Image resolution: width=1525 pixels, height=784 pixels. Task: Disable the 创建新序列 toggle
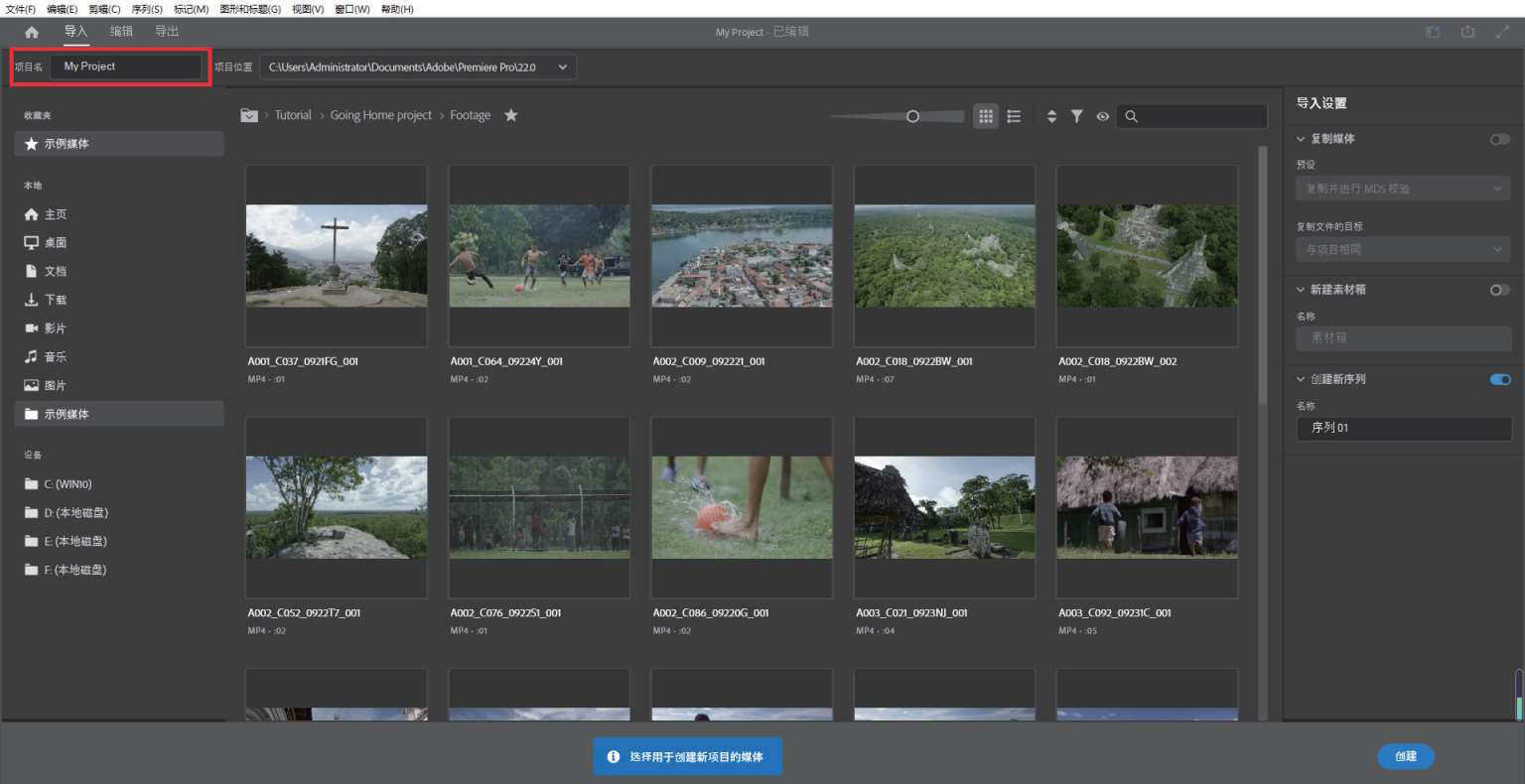(x=1499, y=379)
